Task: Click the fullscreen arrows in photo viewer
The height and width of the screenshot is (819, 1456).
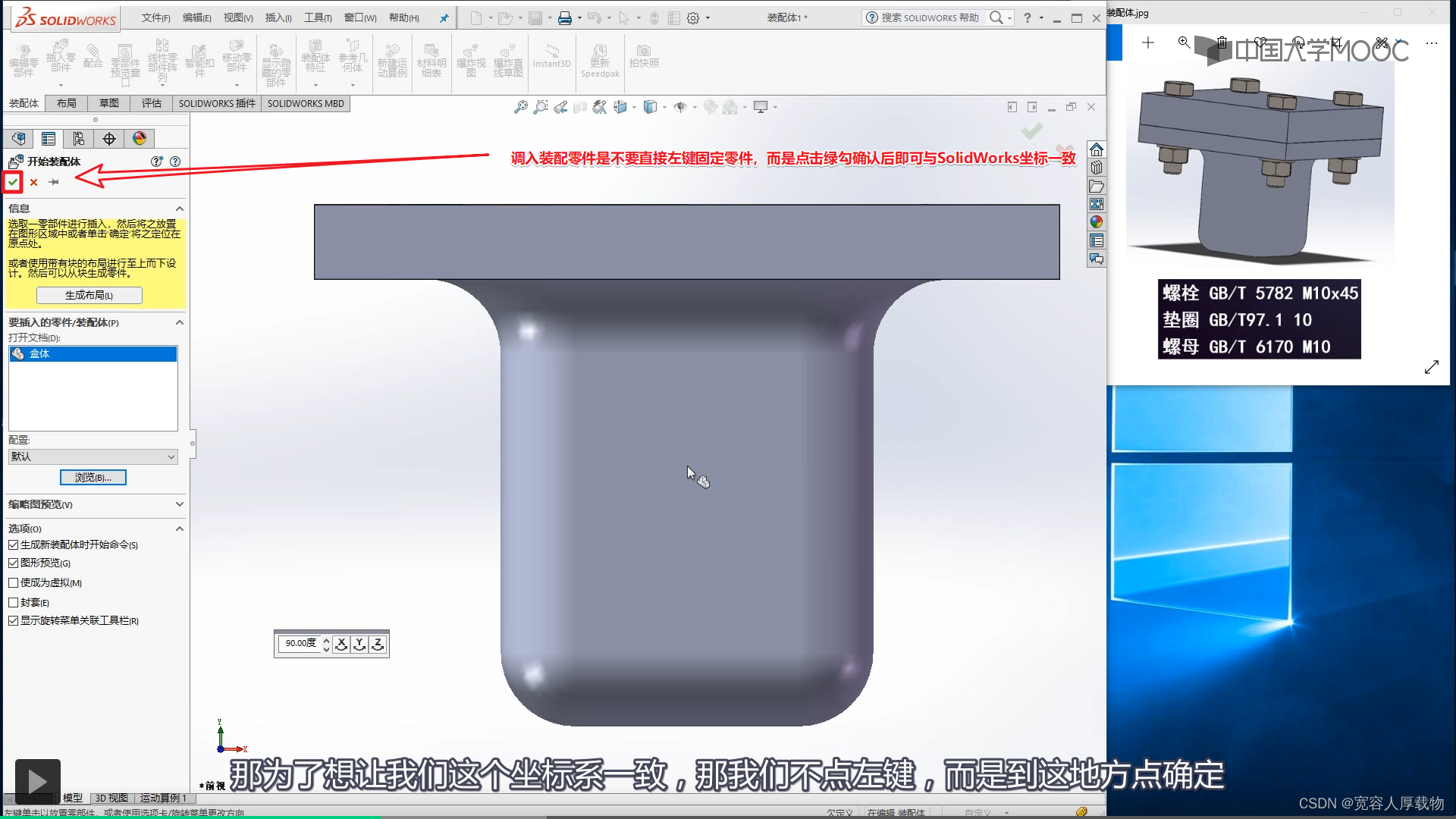Action: coord(1431,367)
